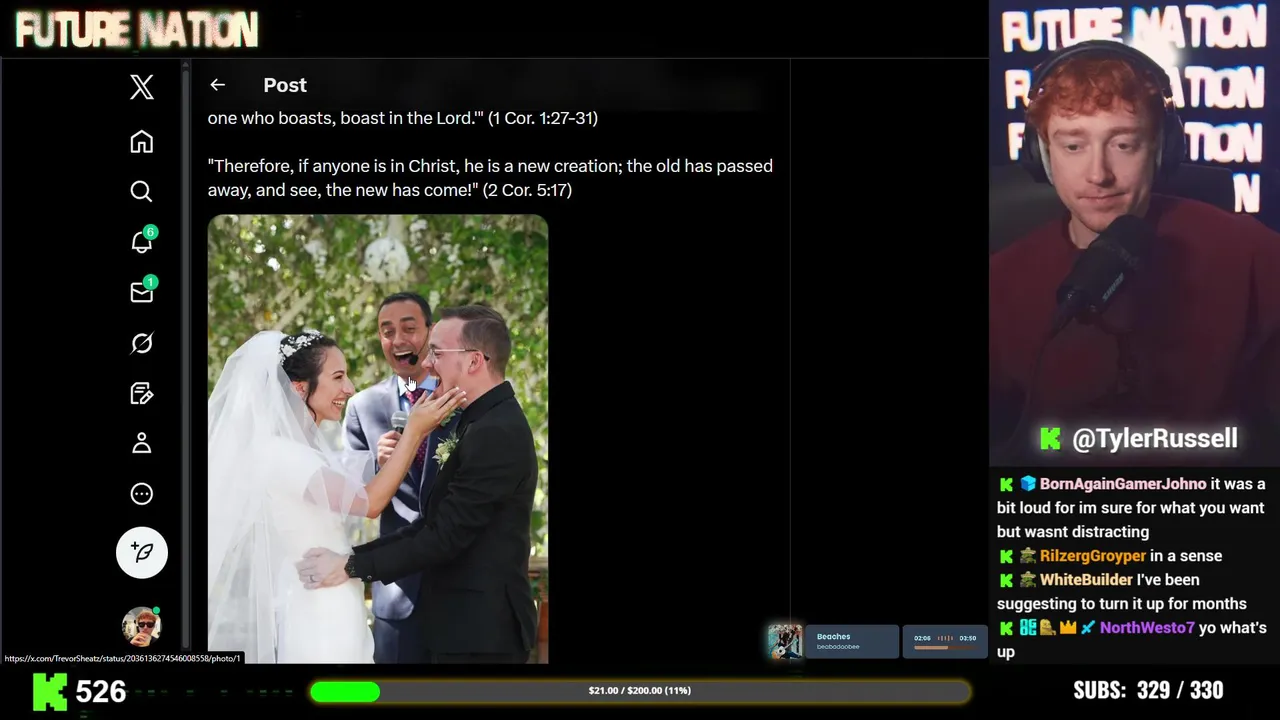The image size is (1280, 720).
Task: Click the 526 viewer count
Action: coord(101,691)
